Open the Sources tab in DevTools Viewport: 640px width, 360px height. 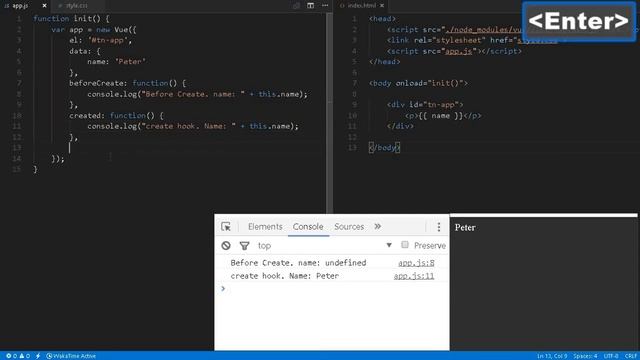point(349,227)
